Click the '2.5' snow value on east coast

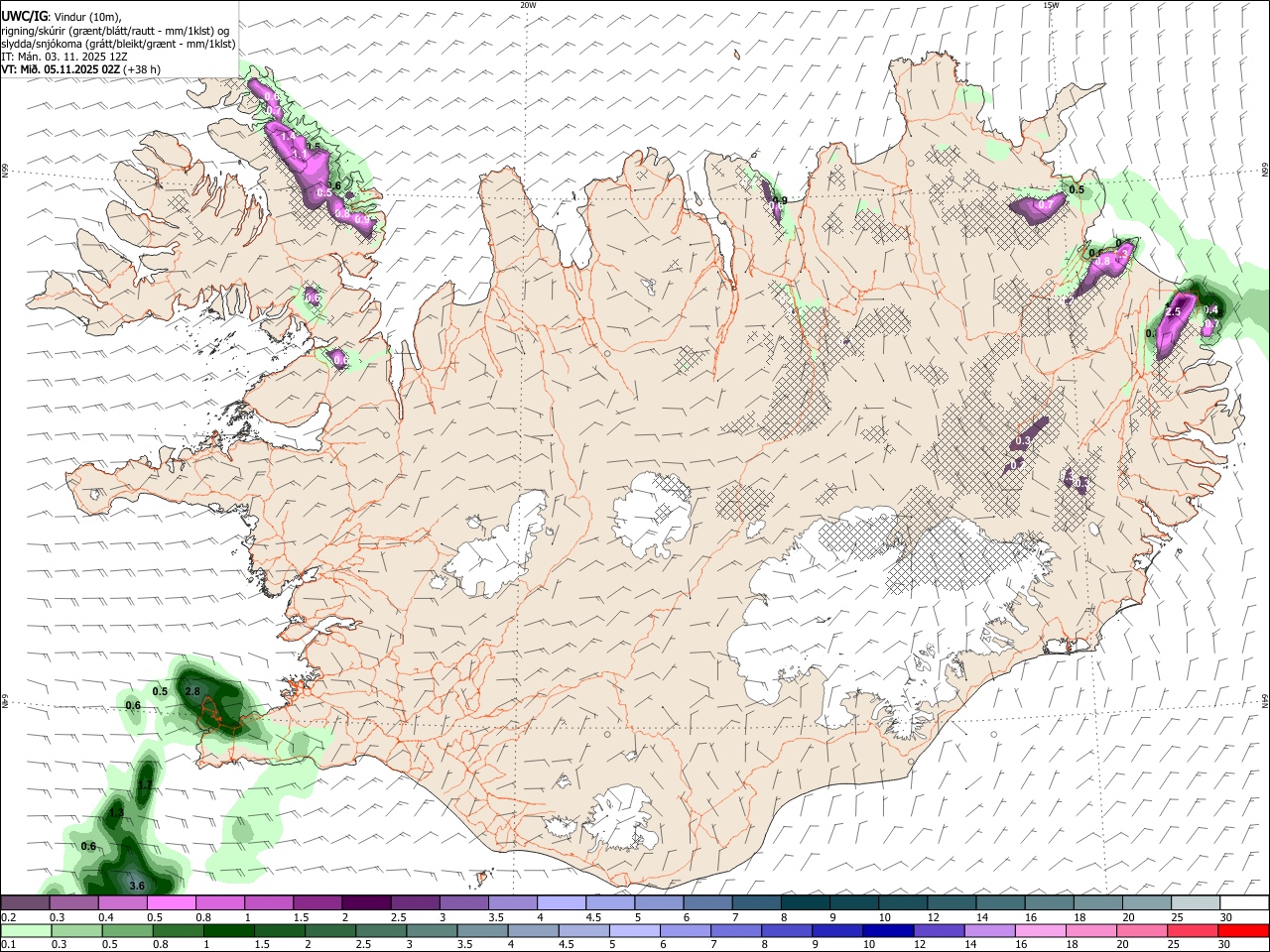tap(1172, 311)
